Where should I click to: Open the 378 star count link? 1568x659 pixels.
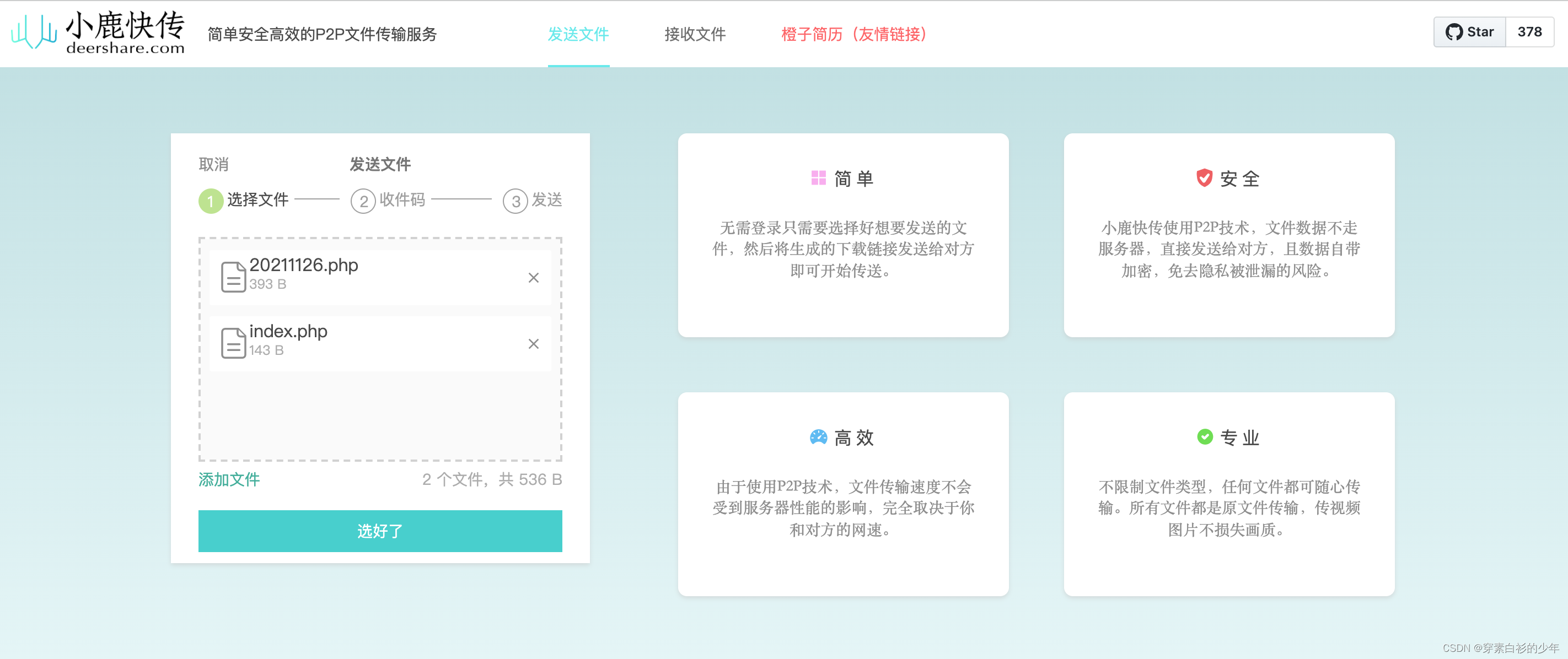pyautogui.click(x=1529, y=31)
